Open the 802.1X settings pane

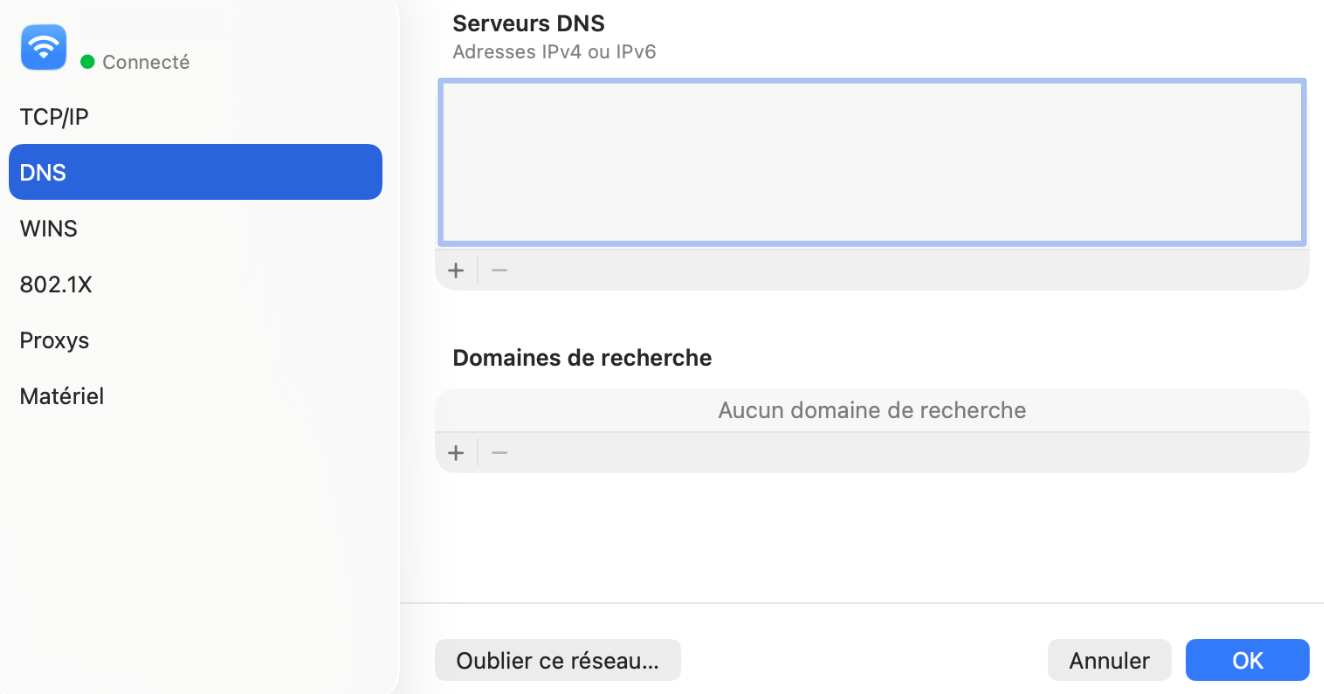click(56, 284)
